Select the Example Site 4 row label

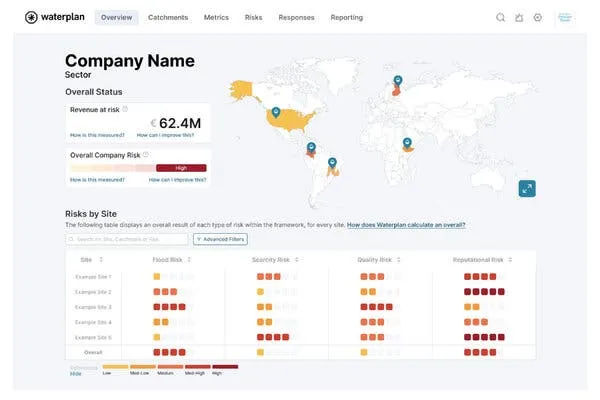[x=93, y=322]
